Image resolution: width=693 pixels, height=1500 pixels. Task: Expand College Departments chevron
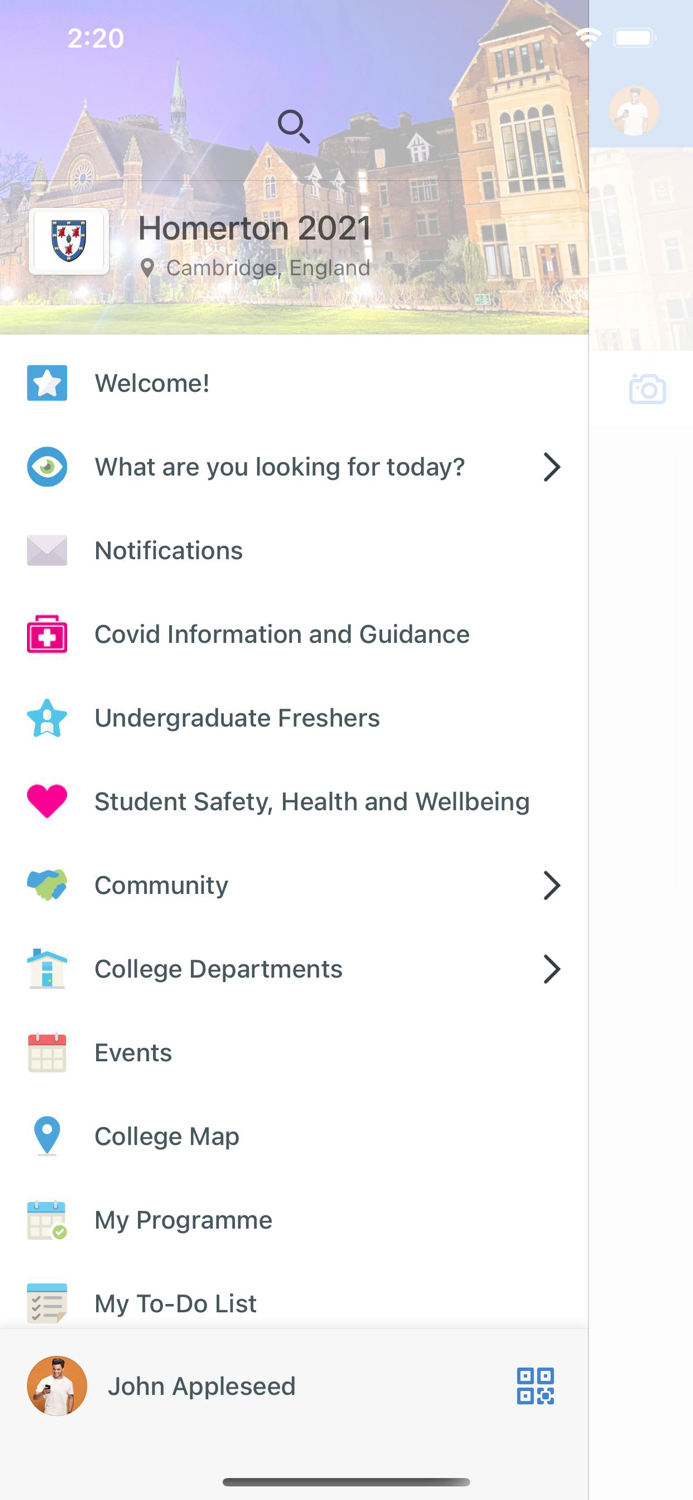tap(551, 969)
